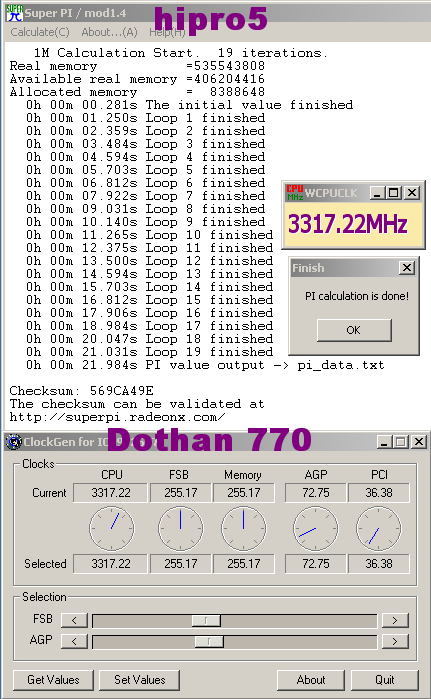
Task: Click the FSB slider thumb
Action: (x=206, y=621)
